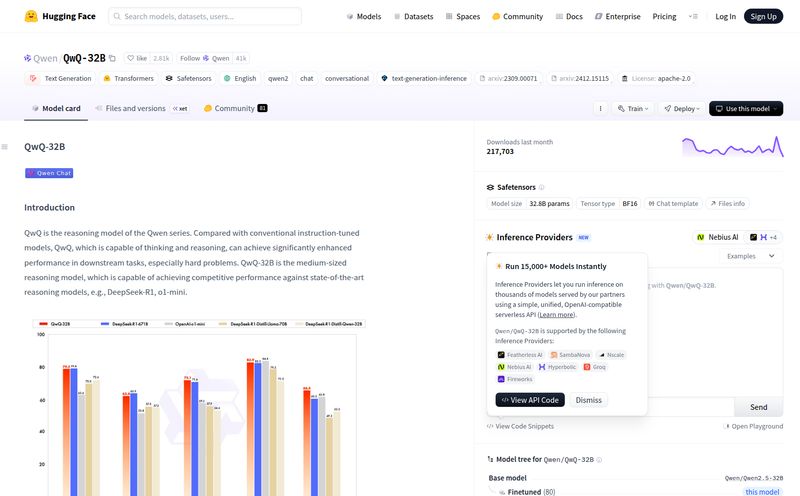The height and width of the screenshot is (496, 800).
Task: Select the Nebius AI provider
Action: point(718,237)
